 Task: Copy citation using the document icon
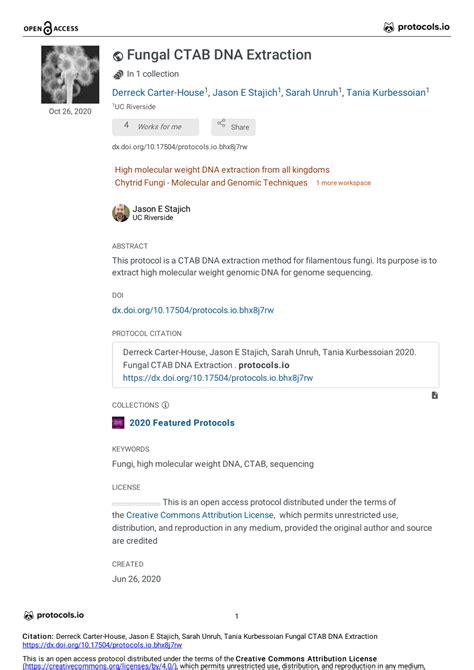click(x=434, y=395)
